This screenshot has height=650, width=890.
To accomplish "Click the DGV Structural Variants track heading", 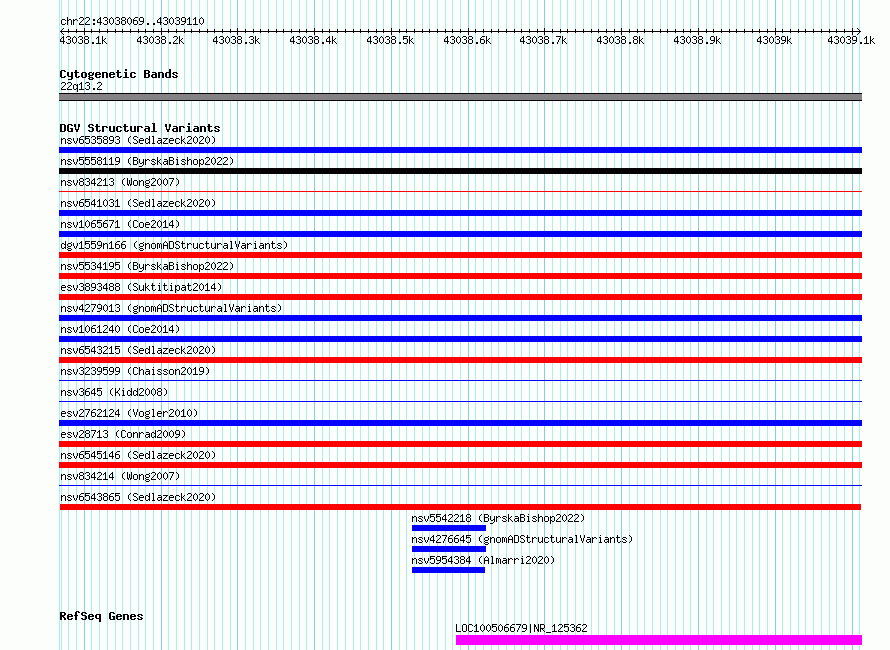I will tap(140, 128).
